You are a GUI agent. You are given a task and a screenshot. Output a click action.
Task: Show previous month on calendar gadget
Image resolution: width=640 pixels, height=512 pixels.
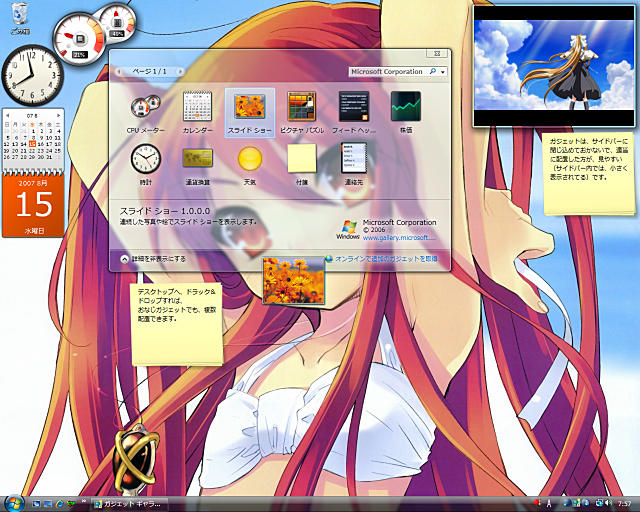pyautogui.click(x=7, y=116)
